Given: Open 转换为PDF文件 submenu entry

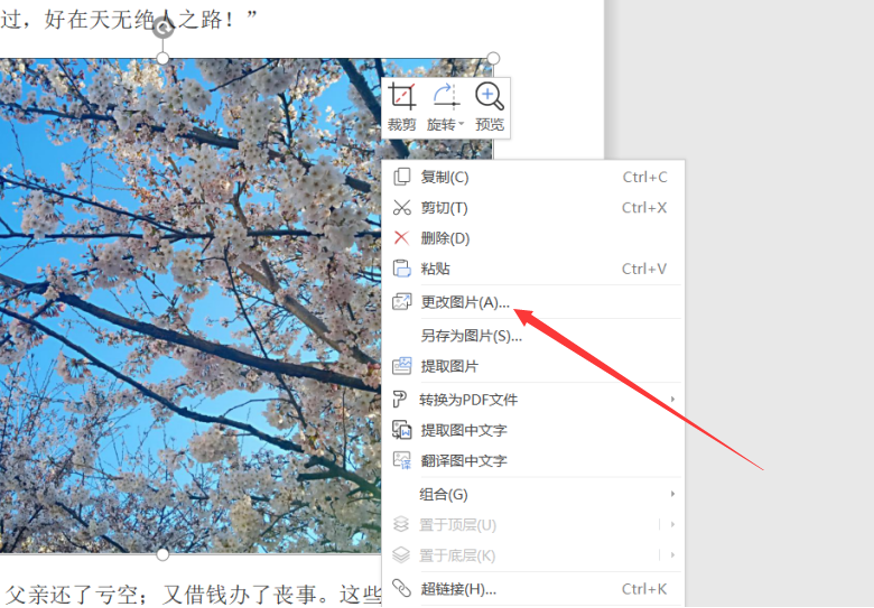Looking at the screenshot, I should coord(533,400).
